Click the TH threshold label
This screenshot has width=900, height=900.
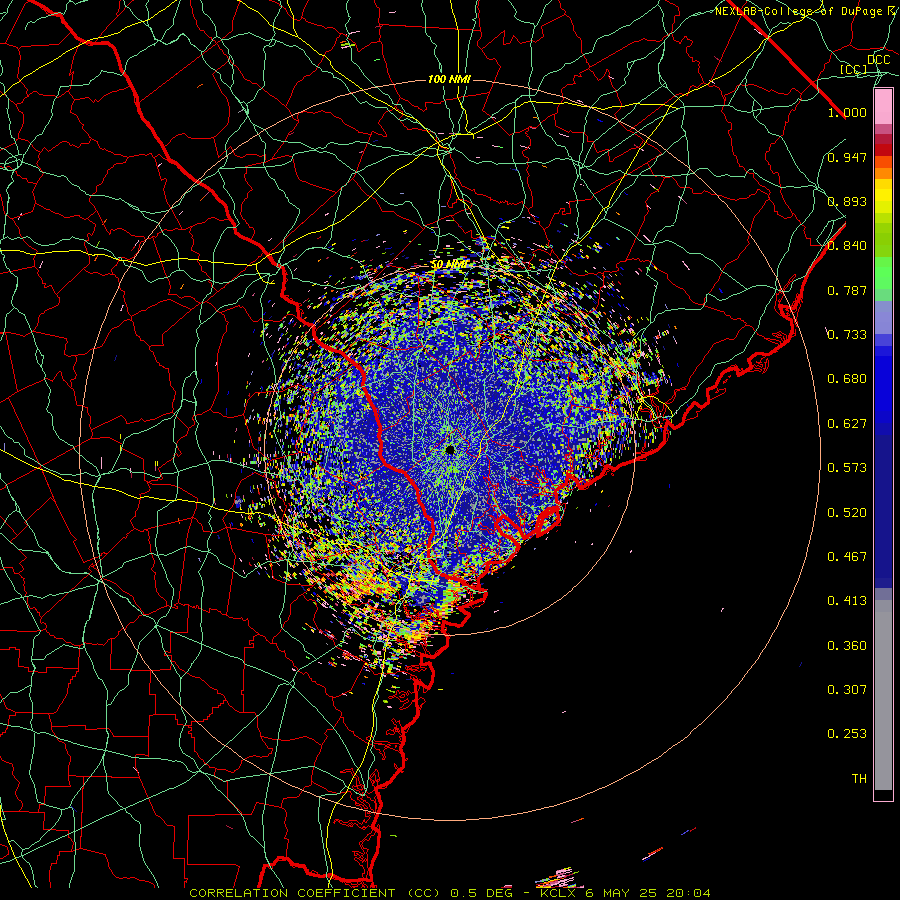pyautogui.click(x=859, y=779)
